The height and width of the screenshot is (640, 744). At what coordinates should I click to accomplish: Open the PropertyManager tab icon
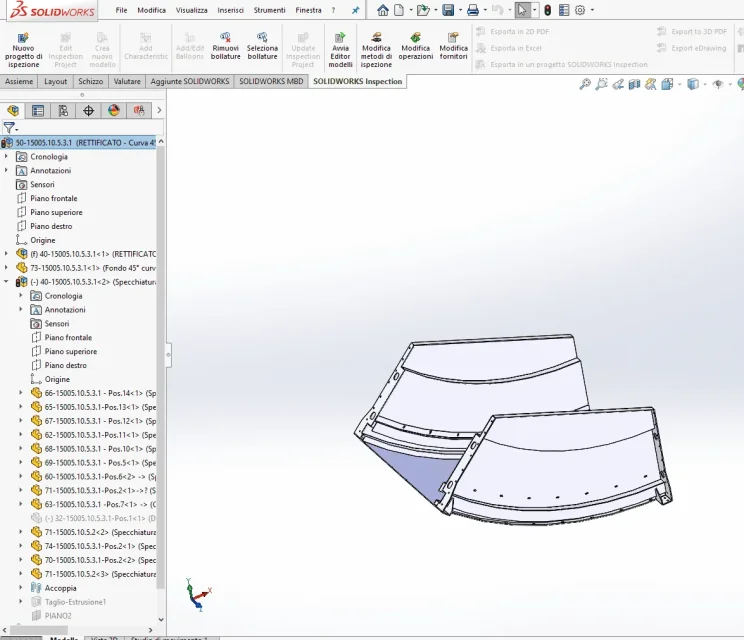[38, 111]
